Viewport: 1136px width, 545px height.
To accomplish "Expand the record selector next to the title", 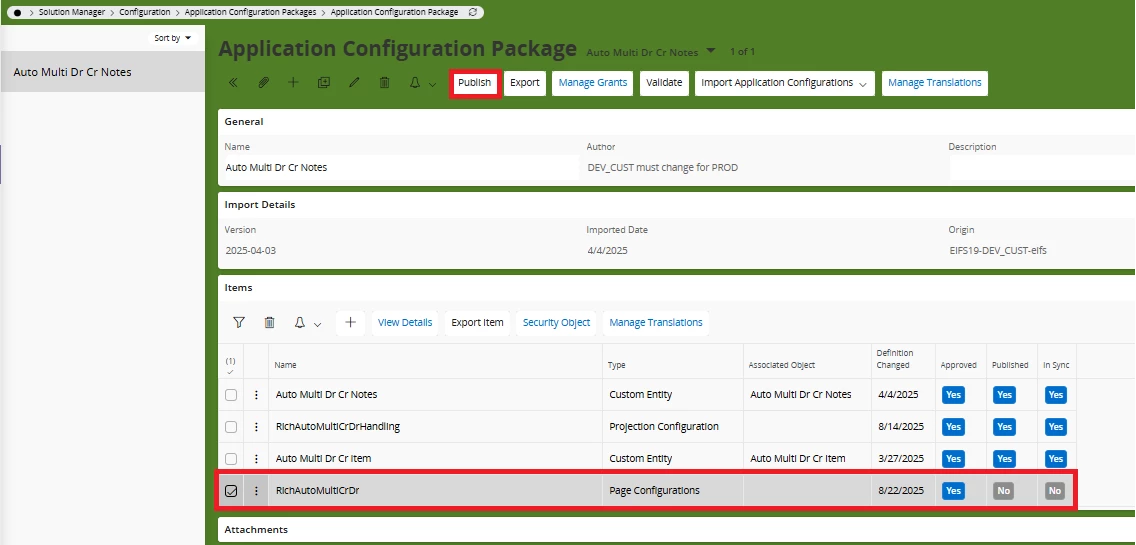I will (x=711, y=51).
